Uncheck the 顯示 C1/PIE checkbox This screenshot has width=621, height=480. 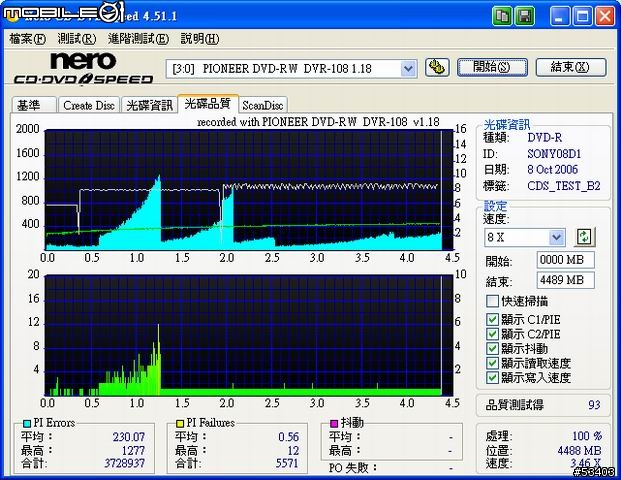click(492, 320)
